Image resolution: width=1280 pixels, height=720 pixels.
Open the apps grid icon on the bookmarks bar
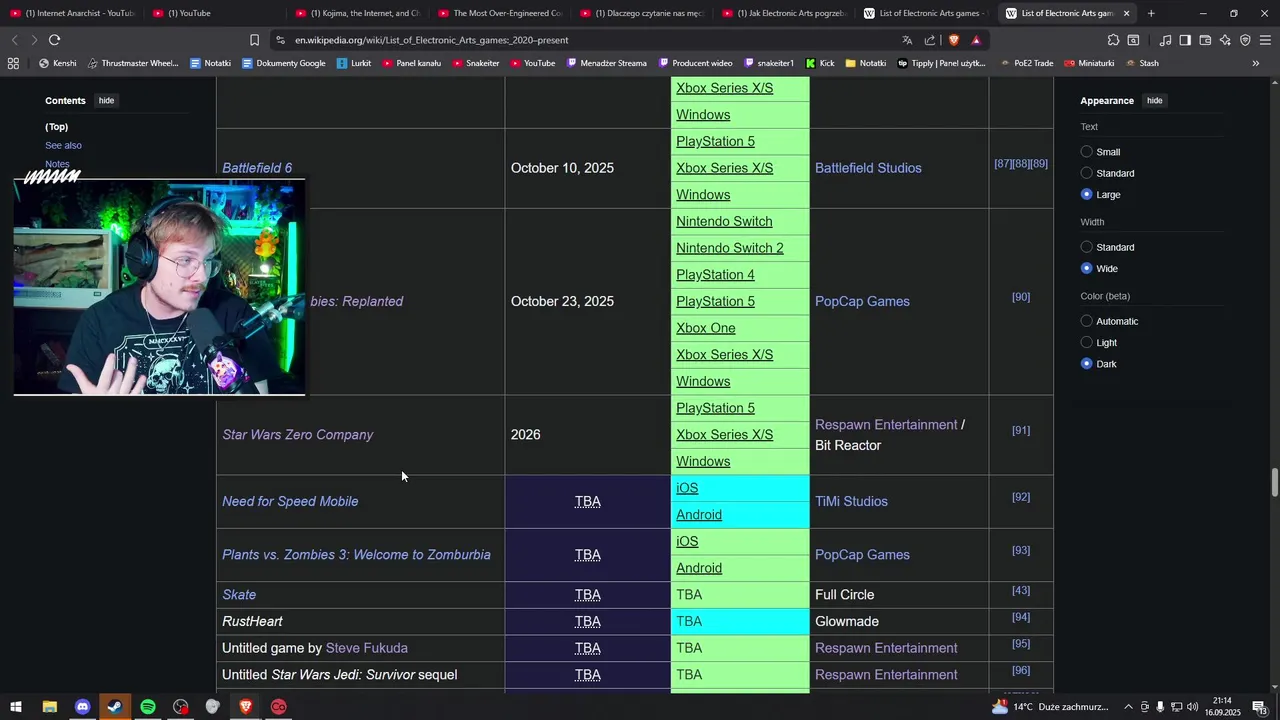click(x=13, y=63)
